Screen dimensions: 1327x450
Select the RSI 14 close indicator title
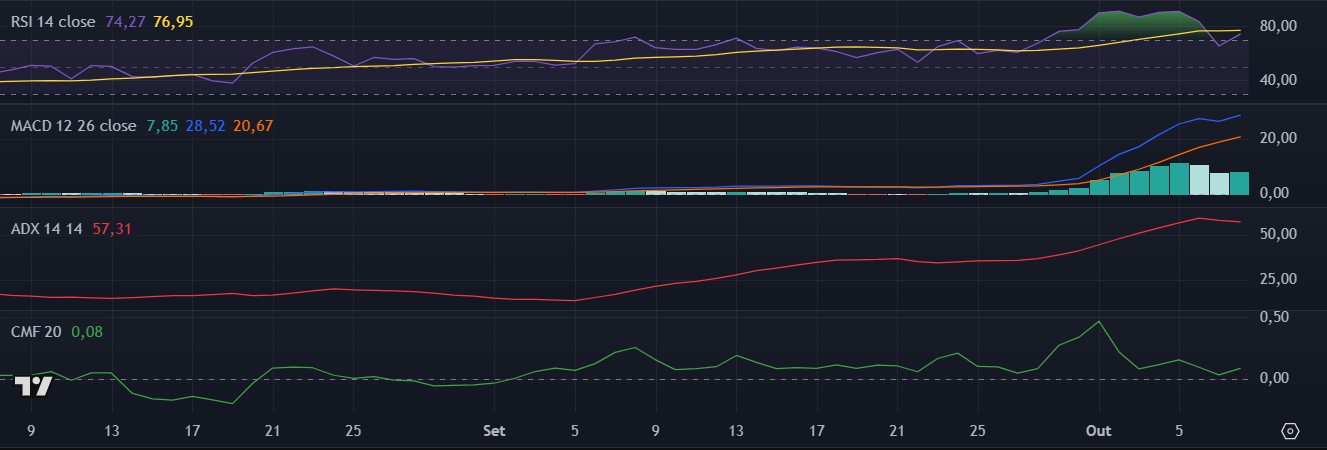coord(51,21)
